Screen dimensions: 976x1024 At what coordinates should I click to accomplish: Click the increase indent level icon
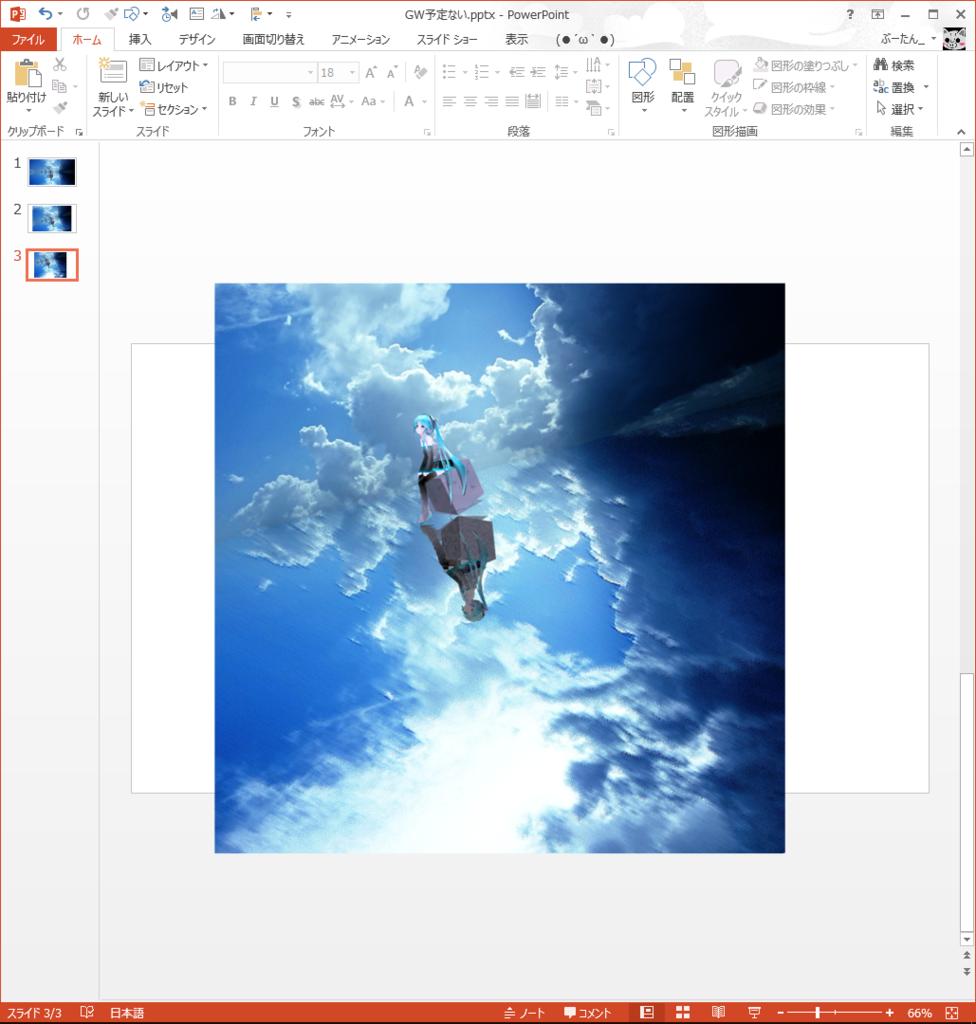[x=538, y=72]
